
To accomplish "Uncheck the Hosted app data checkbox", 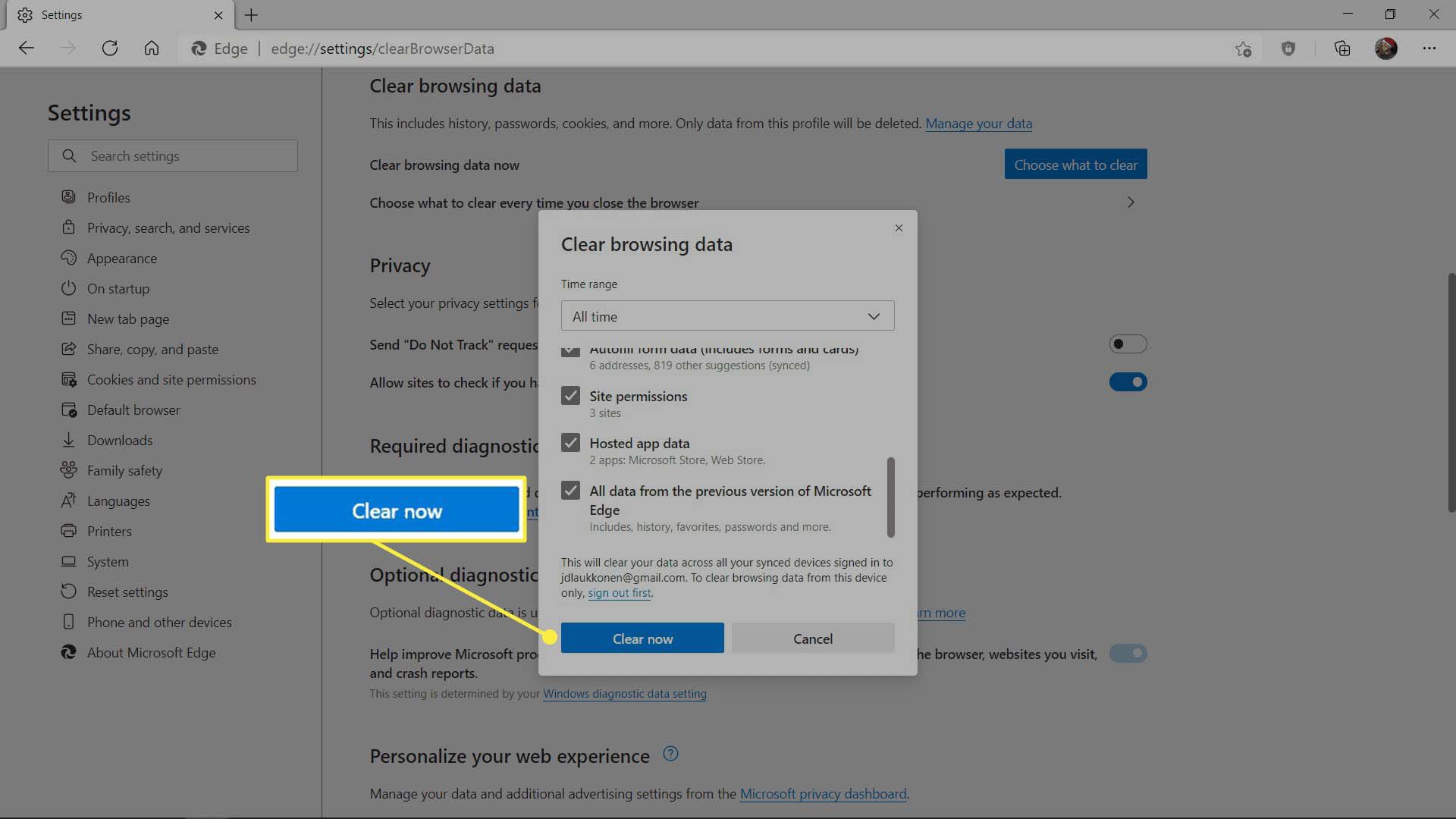I will pos(570,442).
